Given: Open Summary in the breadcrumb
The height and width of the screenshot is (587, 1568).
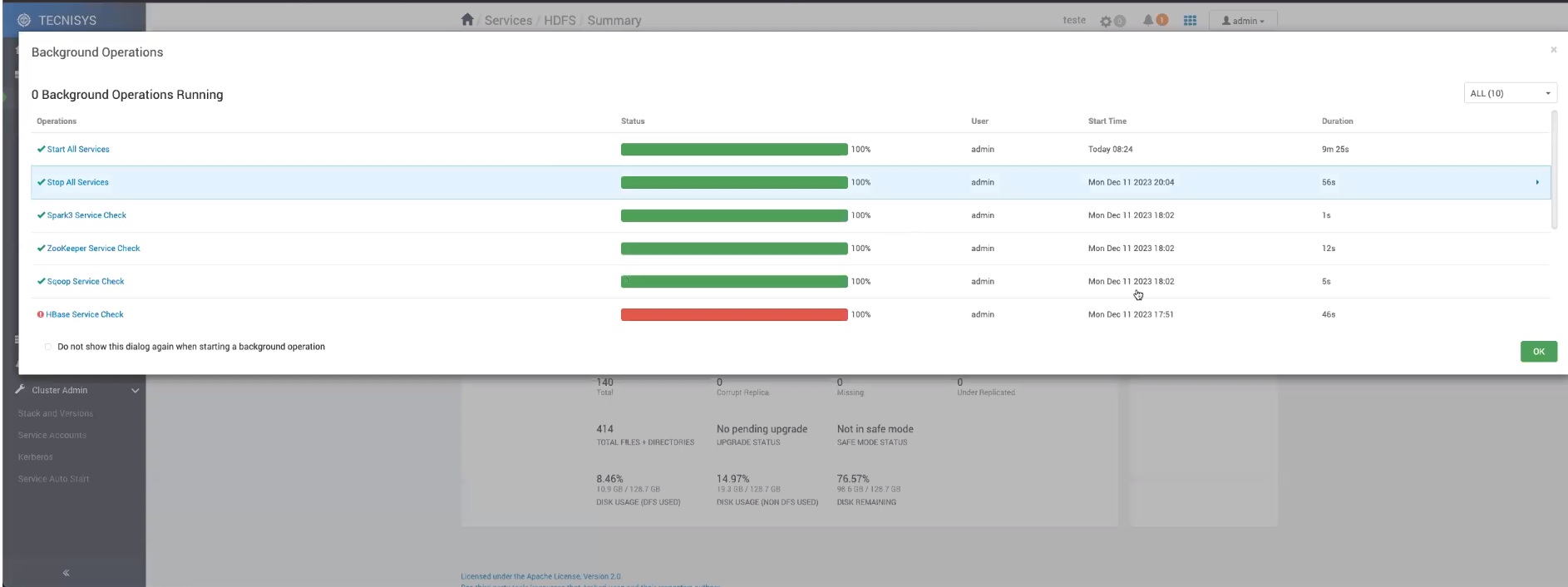Looking at the screenshot, I should [x=614, y=21].
